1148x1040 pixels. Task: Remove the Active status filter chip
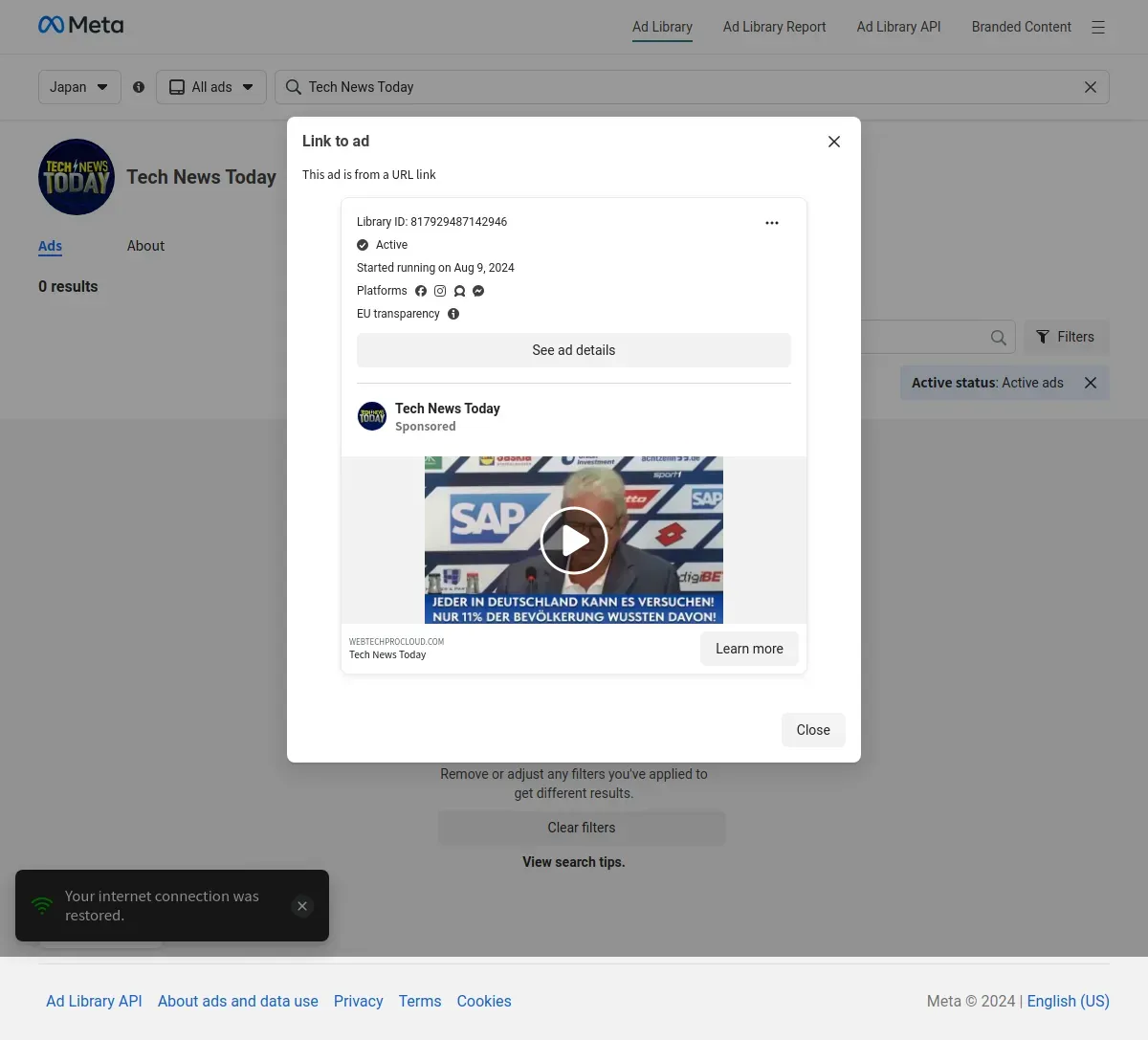pyautogui.click(x=1091, y=383)
